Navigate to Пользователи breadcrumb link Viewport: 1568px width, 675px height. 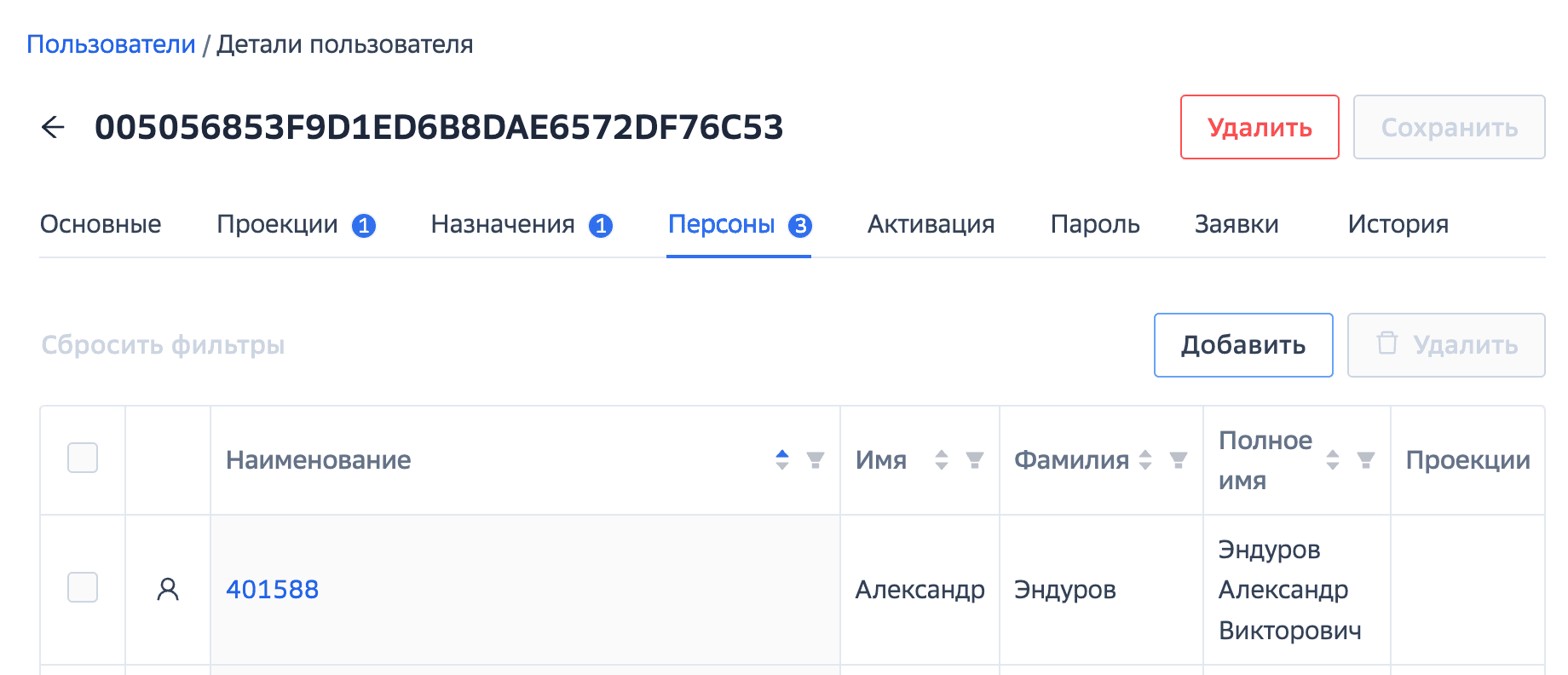click(x=111, y=44)
